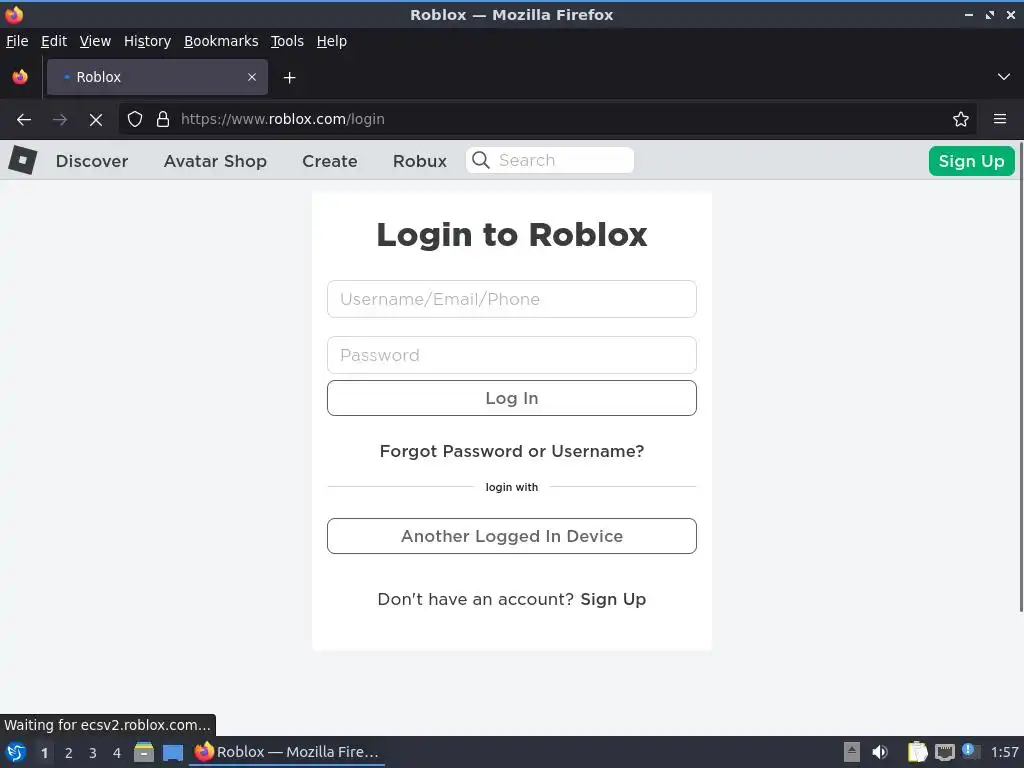The image size is (1024, 768).
Task: Click the page vertical scrollbar
Action: (x=1021, y=377)
